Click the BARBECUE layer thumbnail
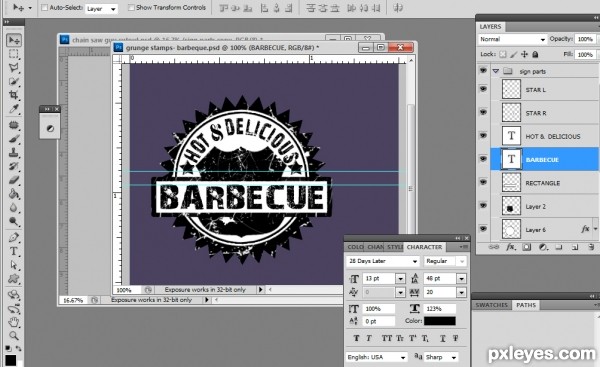The height and width of the screenshot is (367, 600). point(511,159)
